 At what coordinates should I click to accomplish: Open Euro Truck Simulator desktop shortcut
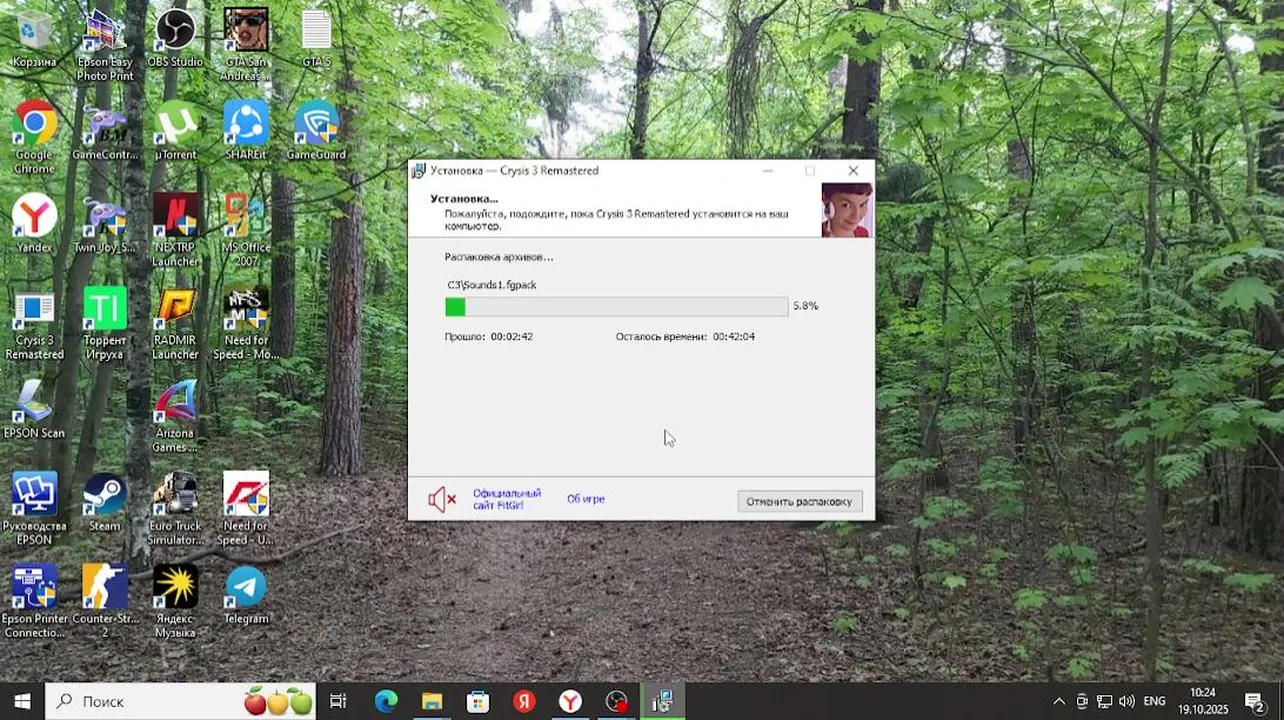coord(175,508)
